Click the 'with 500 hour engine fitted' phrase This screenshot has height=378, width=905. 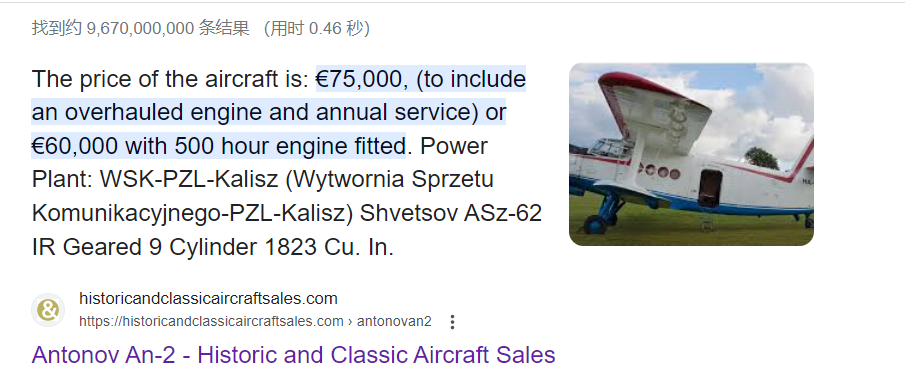265,147
